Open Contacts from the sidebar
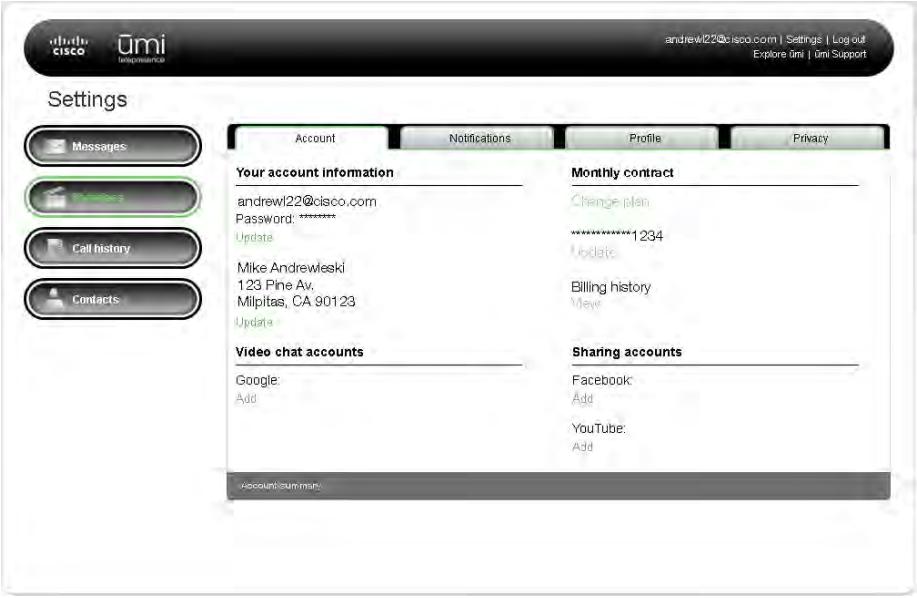This screenshot has width=917, height=598. [x=113, y=299]
